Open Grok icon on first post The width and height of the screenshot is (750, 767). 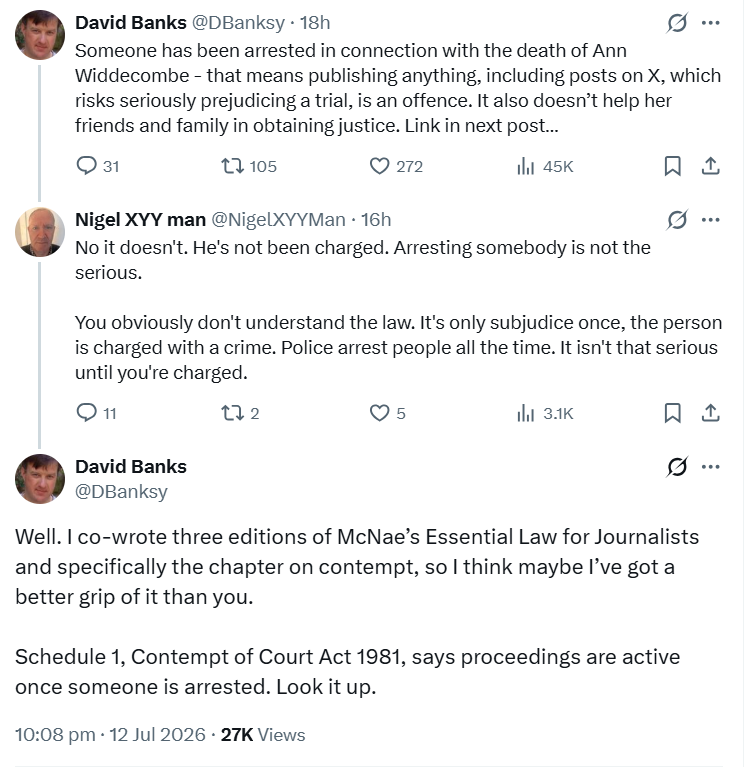(677, 23)
